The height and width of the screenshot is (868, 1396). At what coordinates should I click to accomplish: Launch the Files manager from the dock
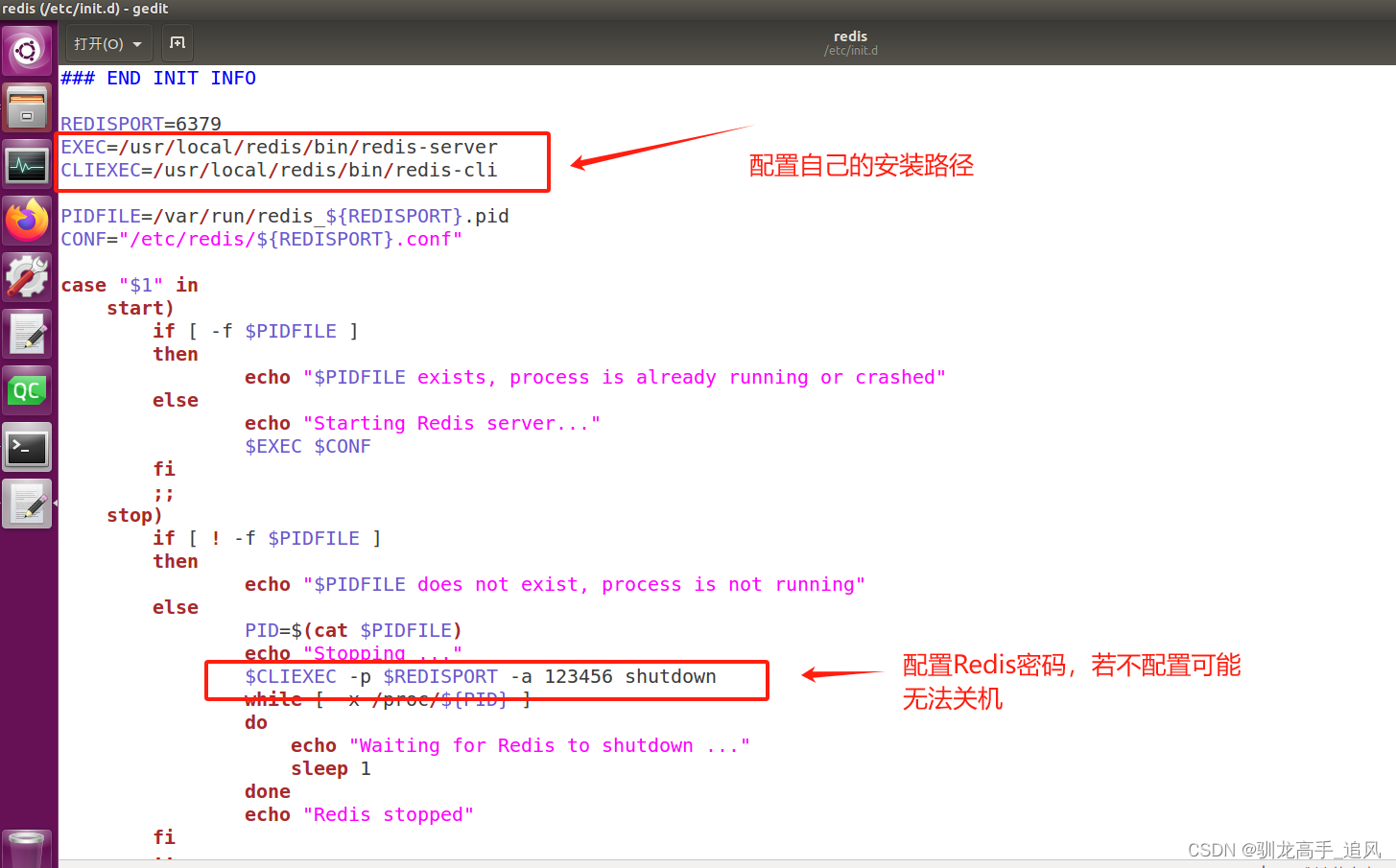(x=27, y=106)
